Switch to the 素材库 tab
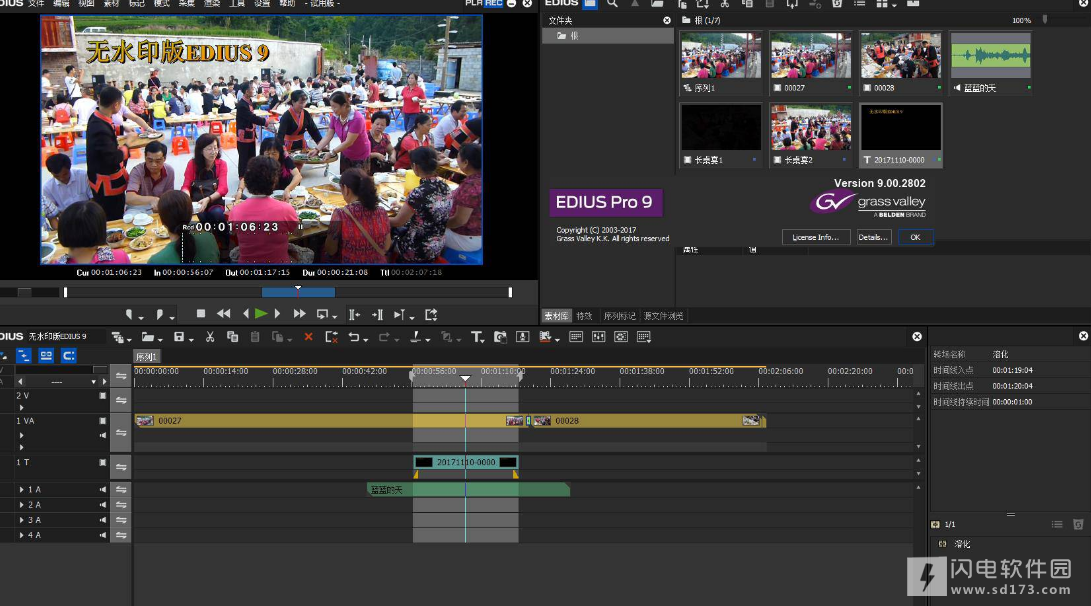Image resolution: width=1091 pixels, height=606 pixels. pos(556,316)
